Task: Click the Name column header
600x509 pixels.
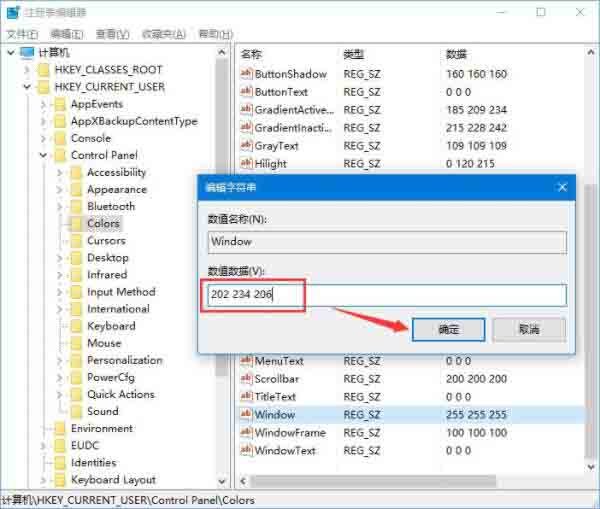Action: pos(251,54)
